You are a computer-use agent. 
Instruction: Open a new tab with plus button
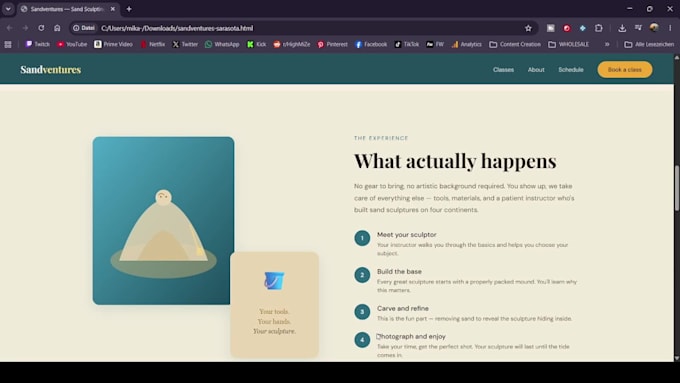tap(129, 9)
